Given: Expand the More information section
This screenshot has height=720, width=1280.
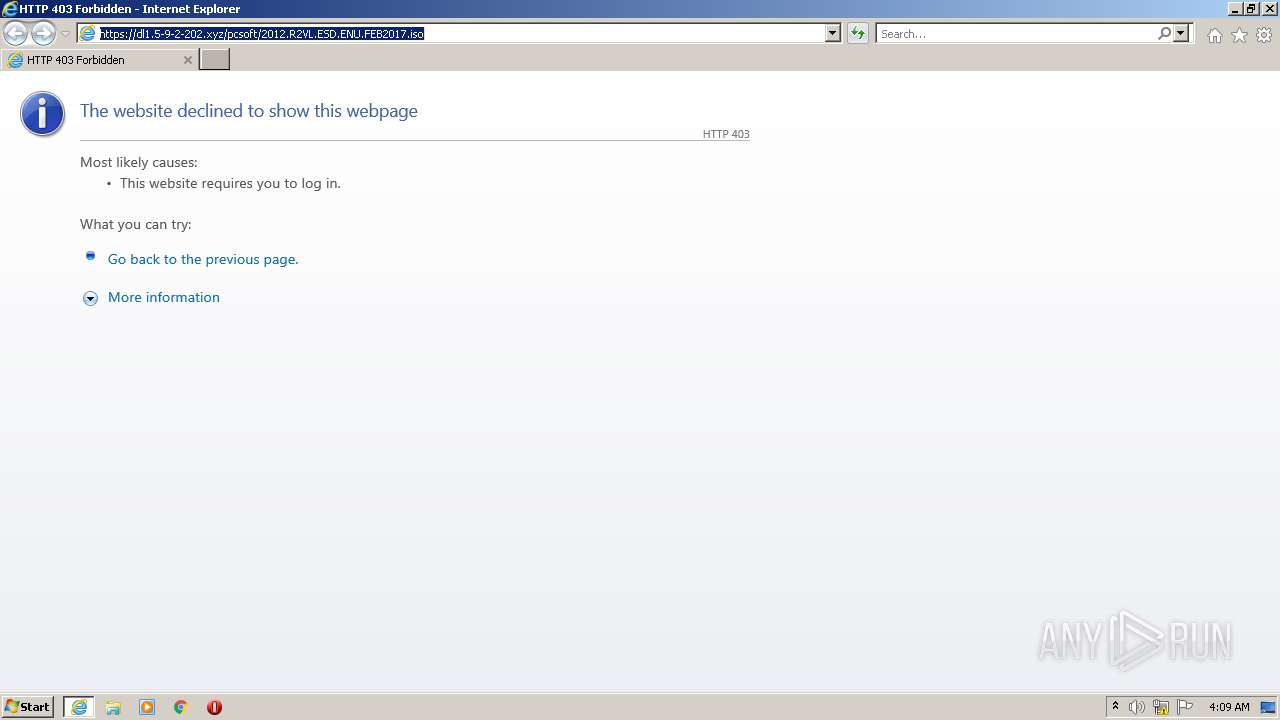Looking at the screenshot, I should pyautogui.click(x=90, y=298).
